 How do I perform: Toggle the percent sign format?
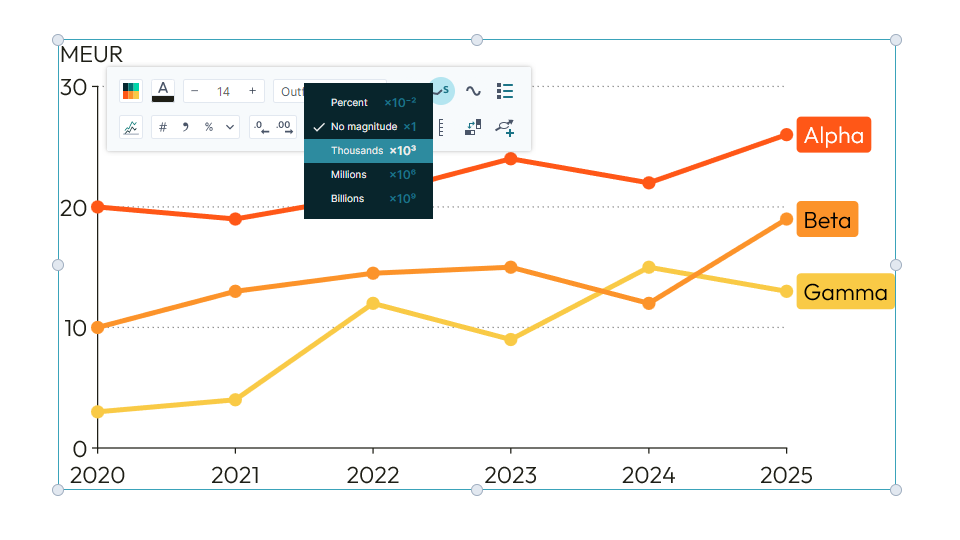(209, 127)
